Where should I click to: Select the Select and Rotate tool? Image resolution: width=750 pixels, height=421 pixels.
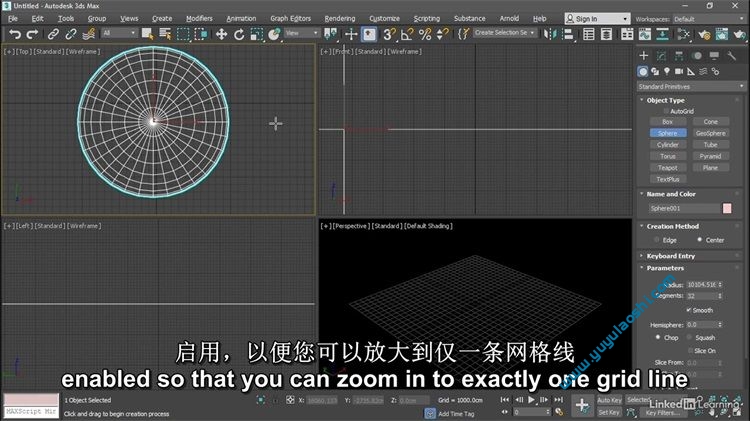coord(239,34)
